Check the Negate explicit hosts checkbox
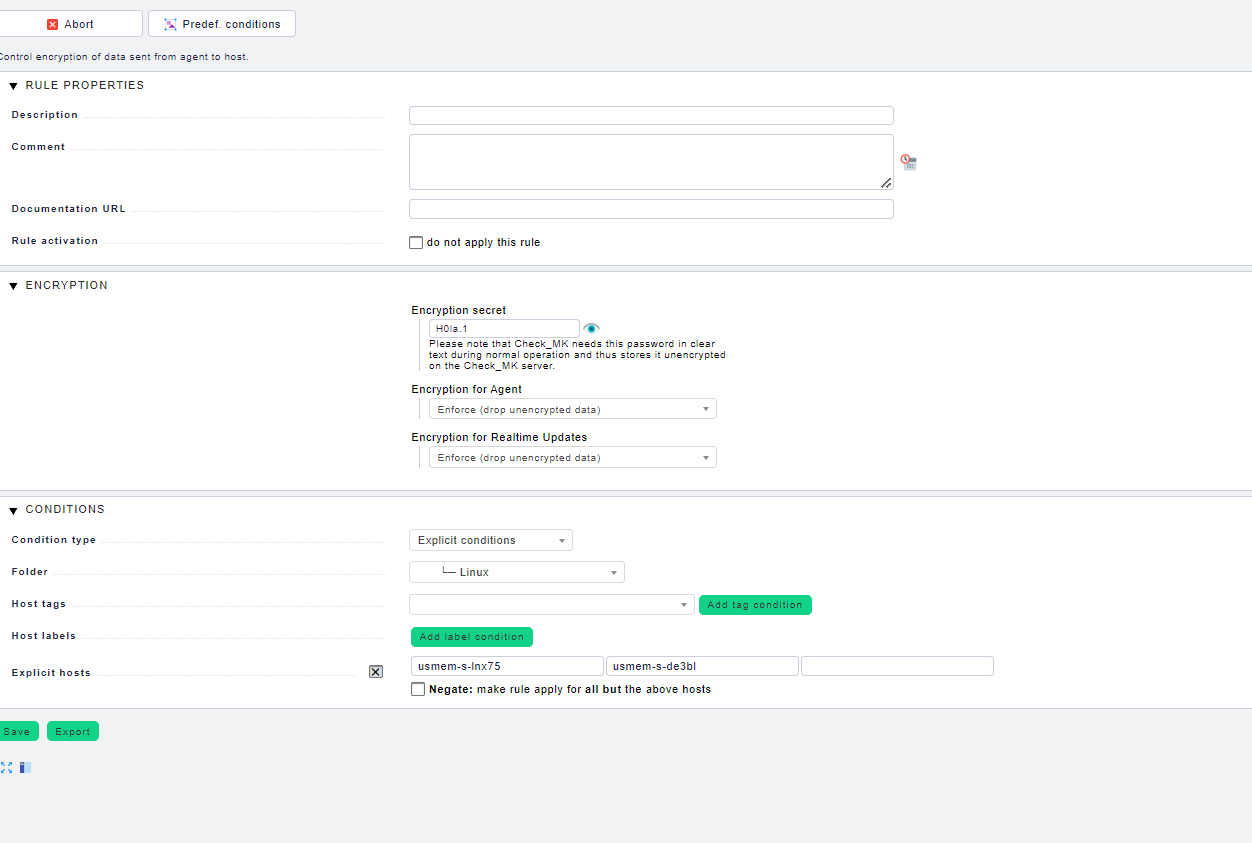Viewport: 1252px width, 843px height. [418, 689]
